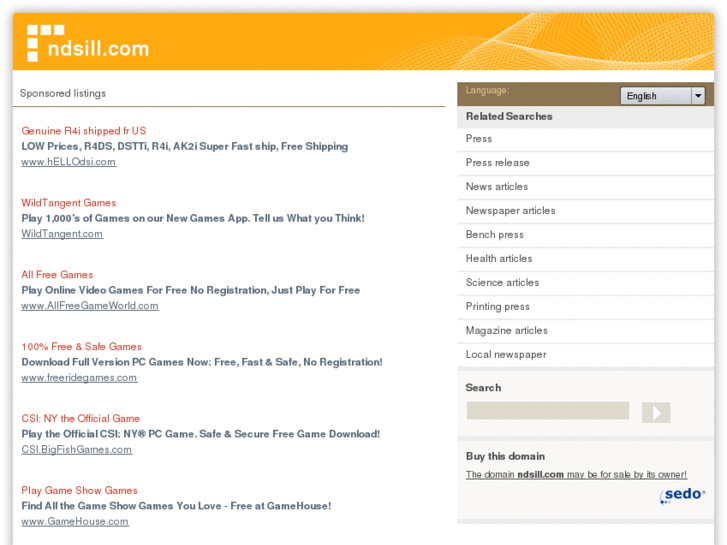The height and width of the screenshot is (545, 727).
Task: Click the Related Searches heading
Action: point(509,116)
